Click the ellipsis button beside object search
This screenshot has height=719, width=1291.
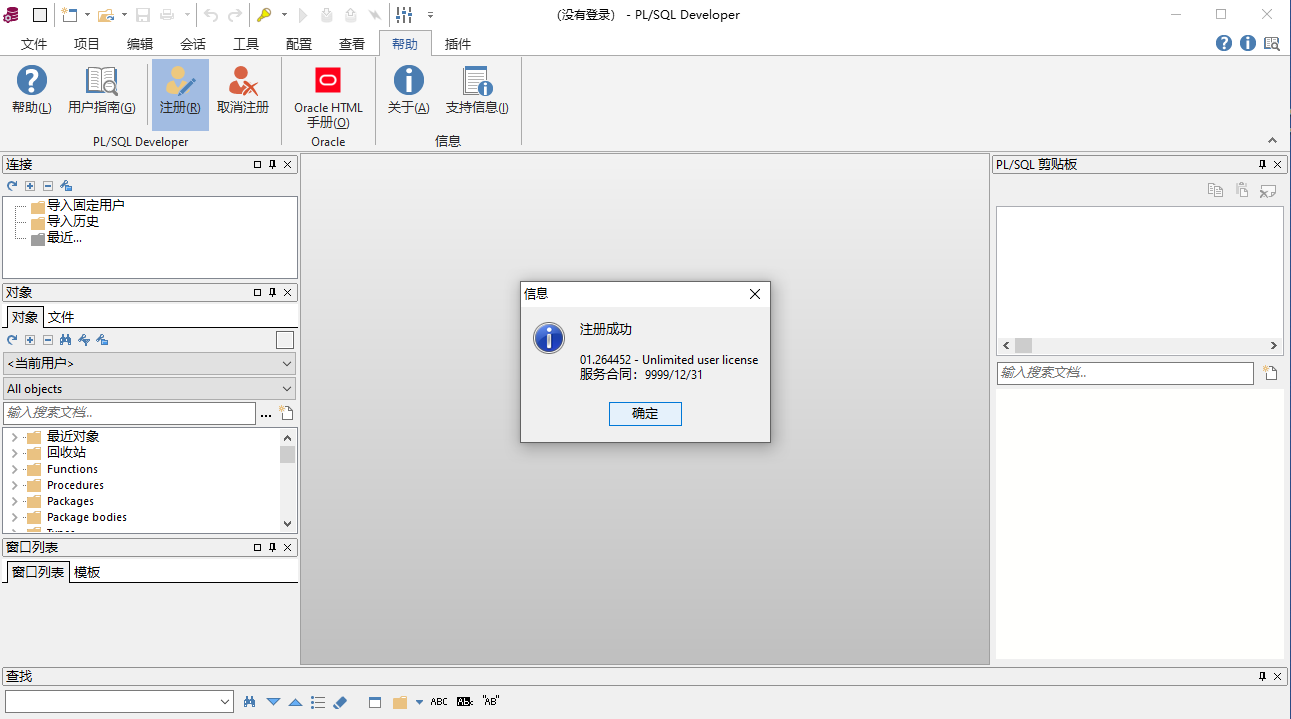tap(266, 413)
